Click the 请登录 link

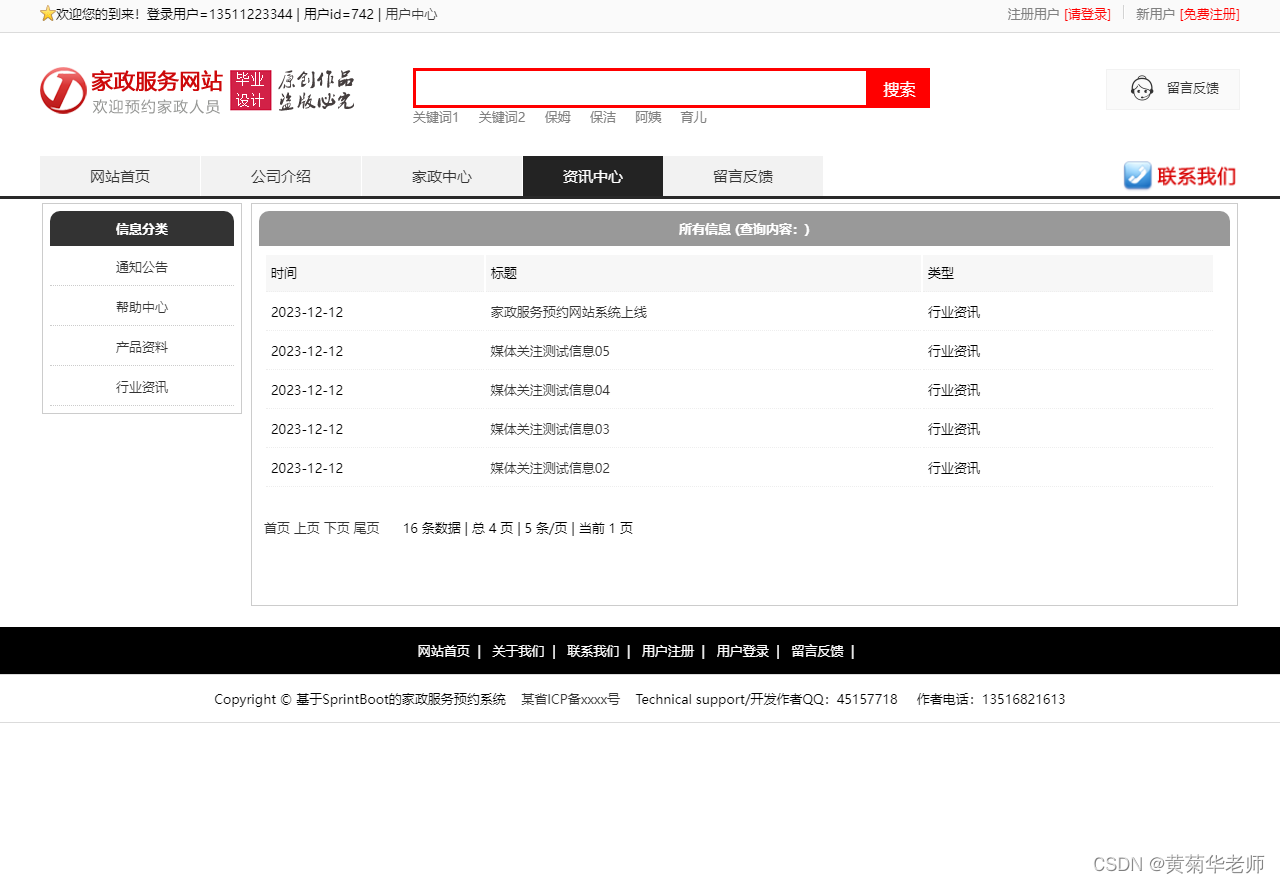point(1087,14)
